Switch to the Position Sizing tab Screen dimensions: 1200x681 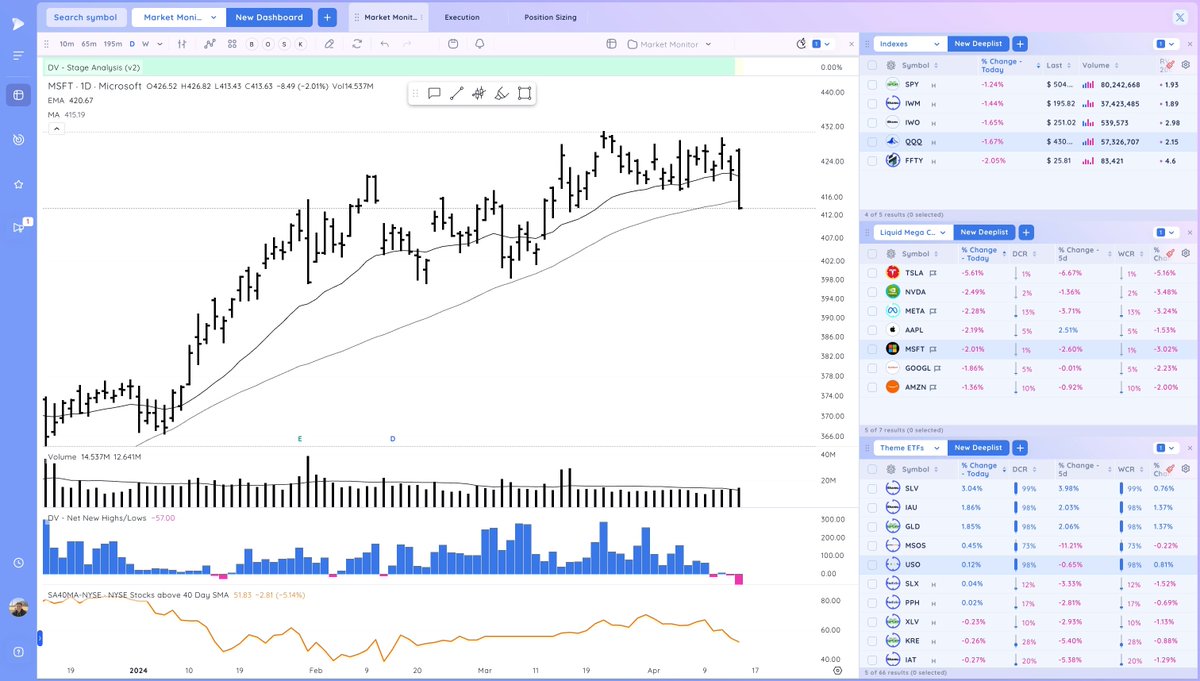[x=549, y=17]
